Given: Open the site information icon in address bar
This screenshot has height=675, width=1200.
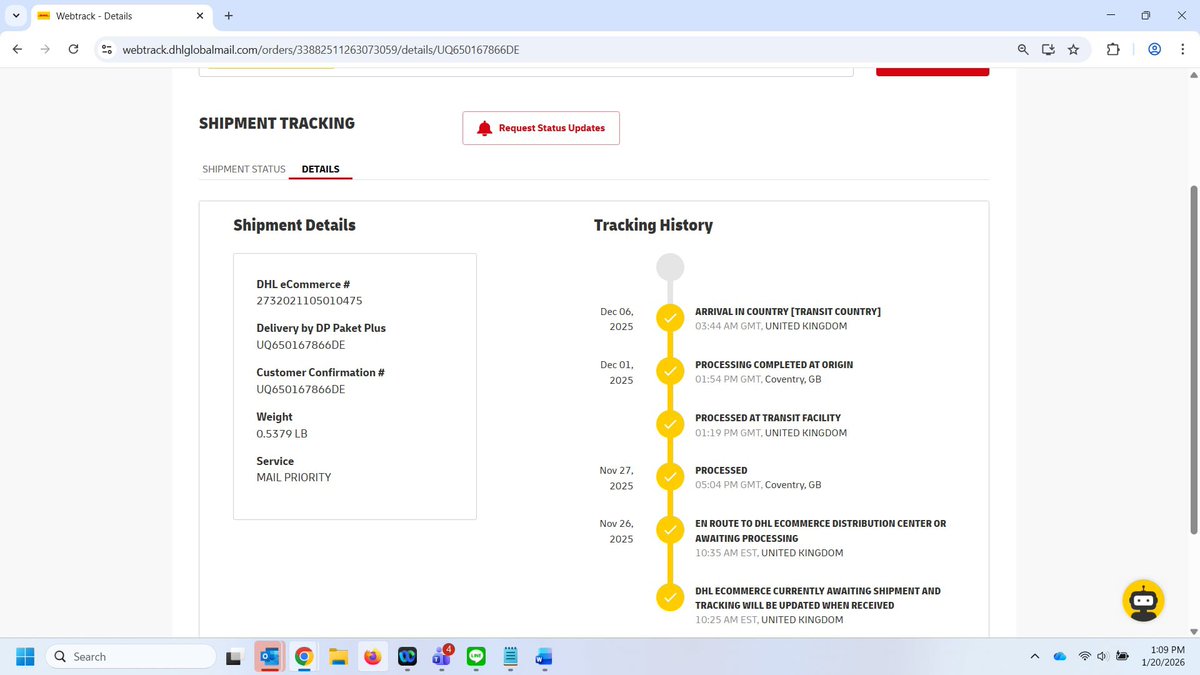Looking at the screenshot, I should 107,49.
